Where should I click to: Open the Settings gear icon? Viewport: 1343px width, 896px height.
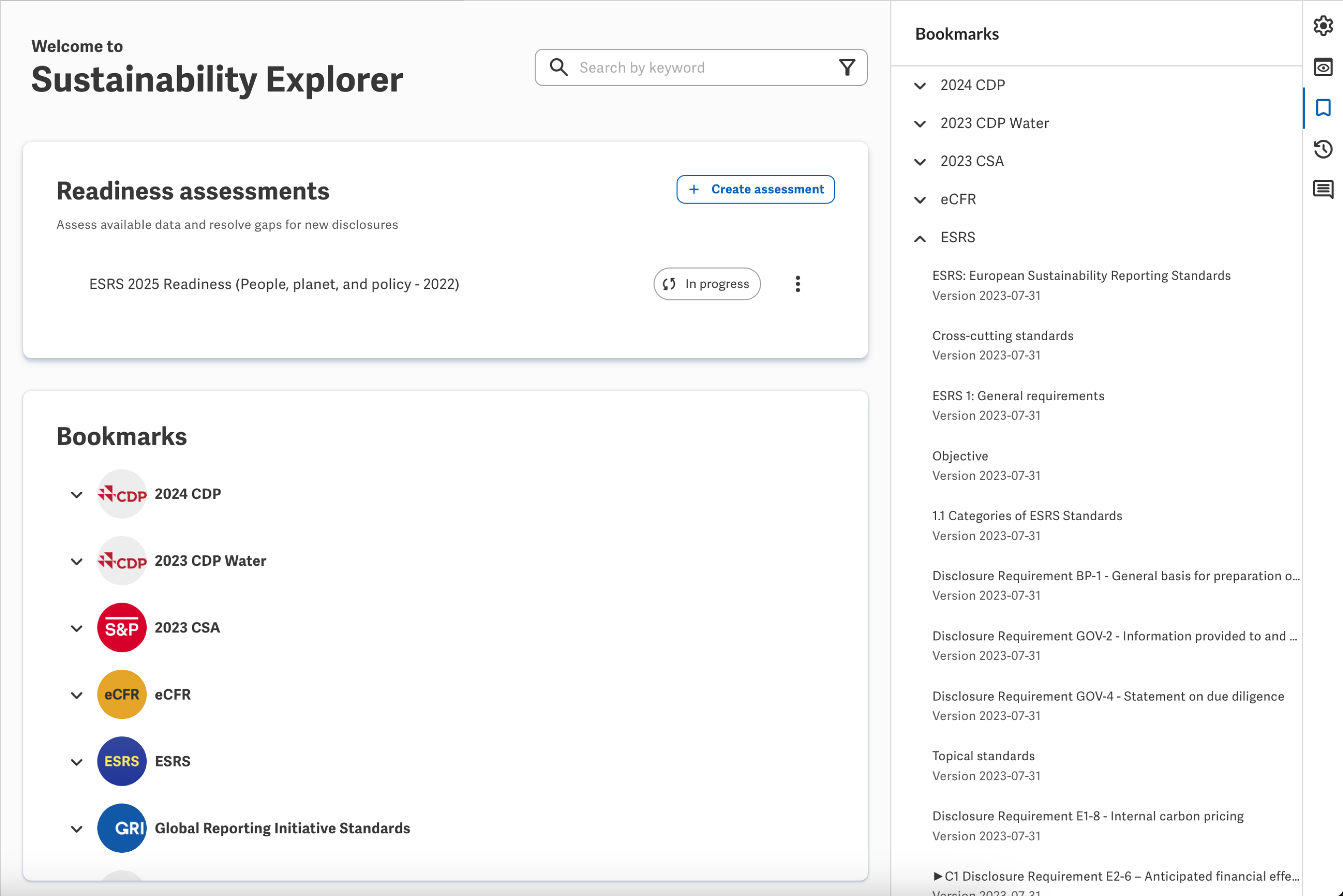click(1323, 26)
